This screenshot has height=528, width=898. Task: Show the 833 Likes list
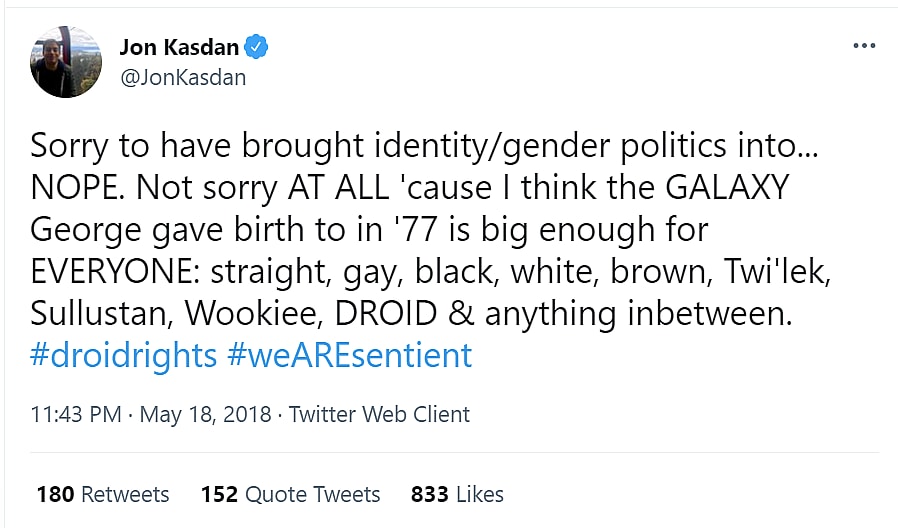tap(457, 494)
